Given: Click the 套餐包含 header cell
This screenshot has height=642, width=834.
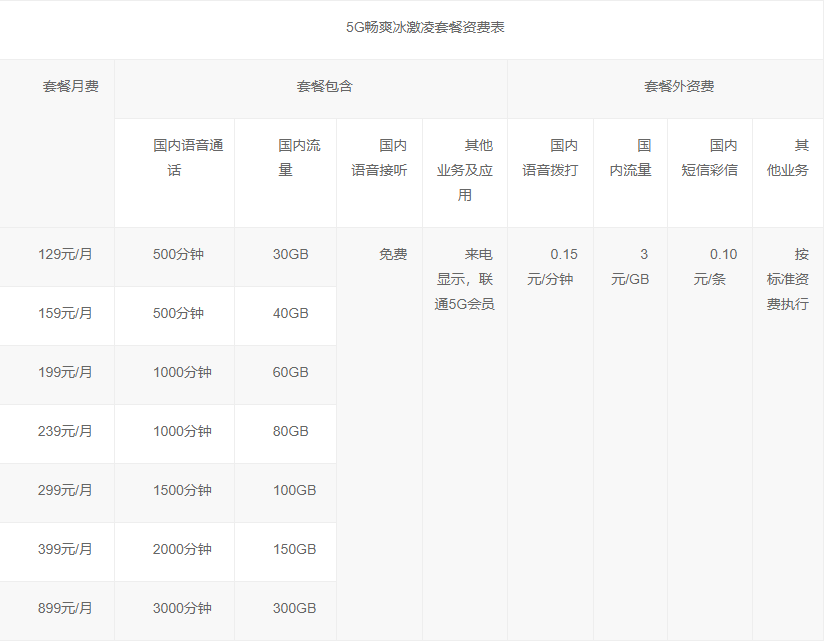Looking at the screenshot, I should 325,87.
